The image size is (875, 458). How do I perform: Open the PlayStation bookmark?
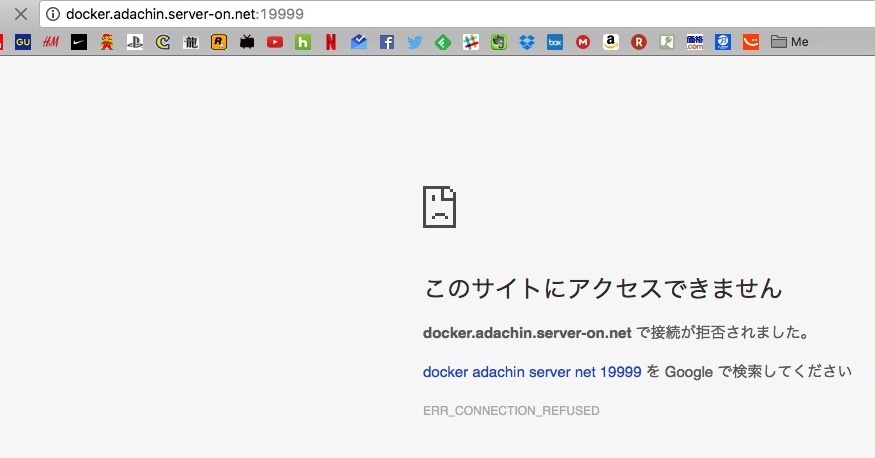pos(135,42)
